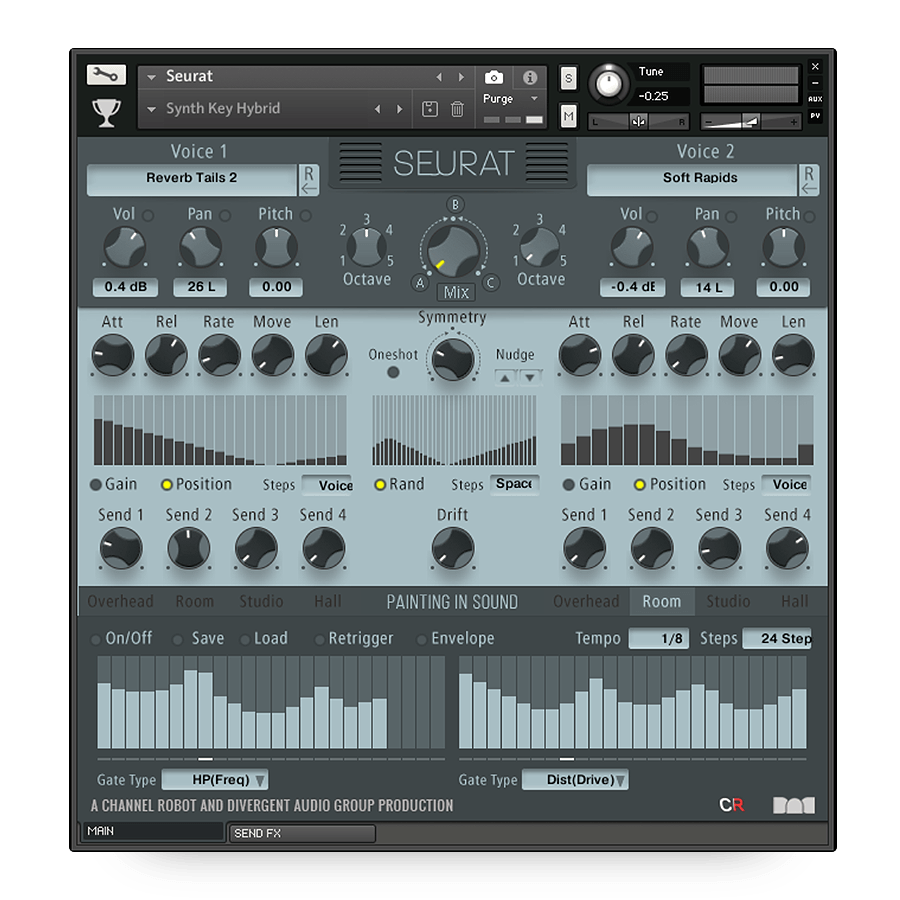Select mix point C
This screenshot has width=900, height=900.
point(490,282)
